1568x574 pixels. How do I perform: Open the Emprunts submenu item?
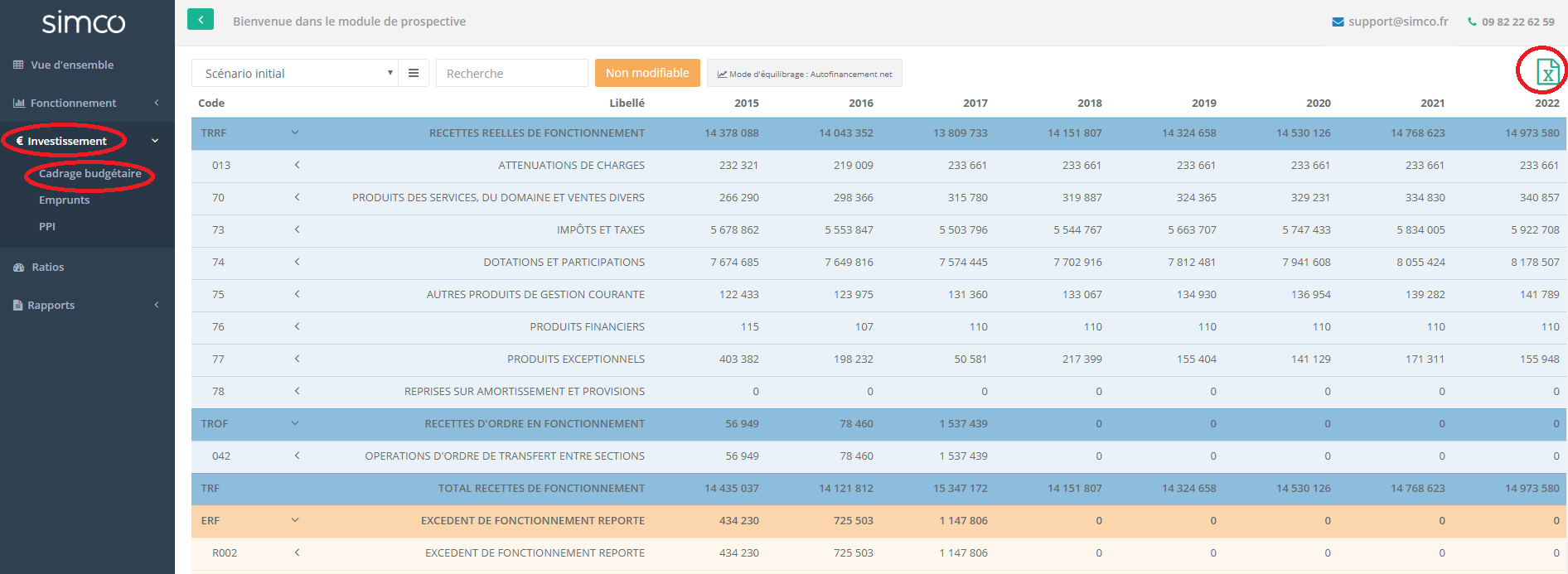click(x=64, y=200)
